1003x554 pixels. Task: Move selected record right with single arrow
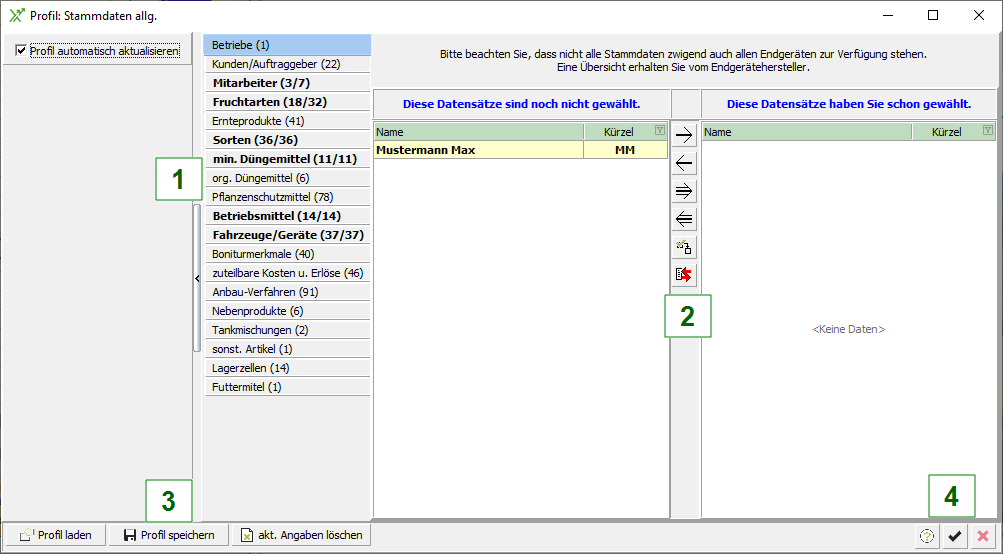pyautogui.click(x=685, y=134)
